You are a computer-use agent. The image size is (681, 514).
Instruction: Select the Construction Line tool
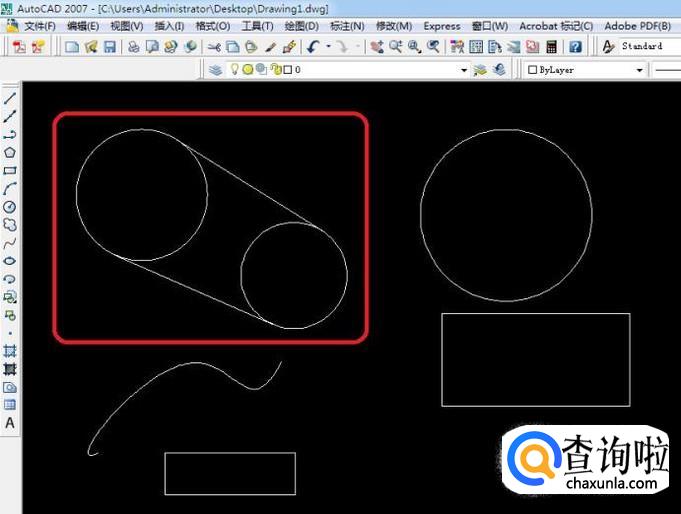coord(10,116)
